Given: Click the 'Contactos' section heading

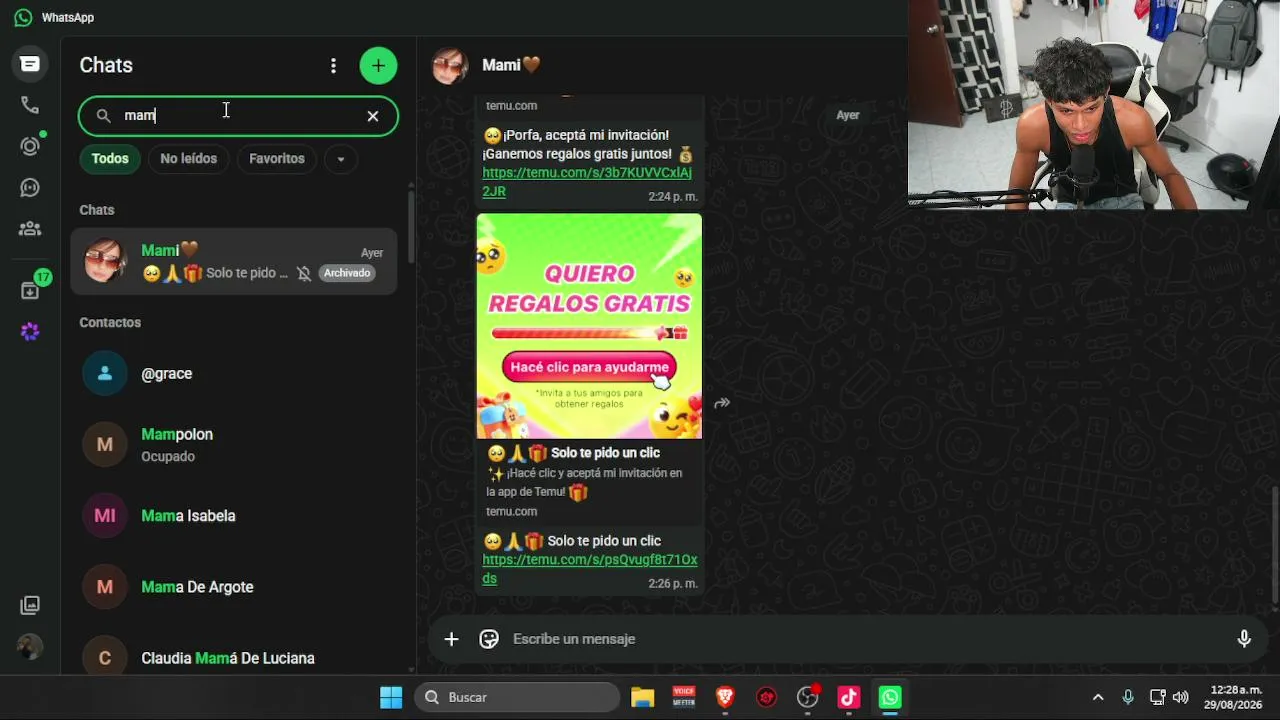Looking at the screenshot, I should [110, 322].
